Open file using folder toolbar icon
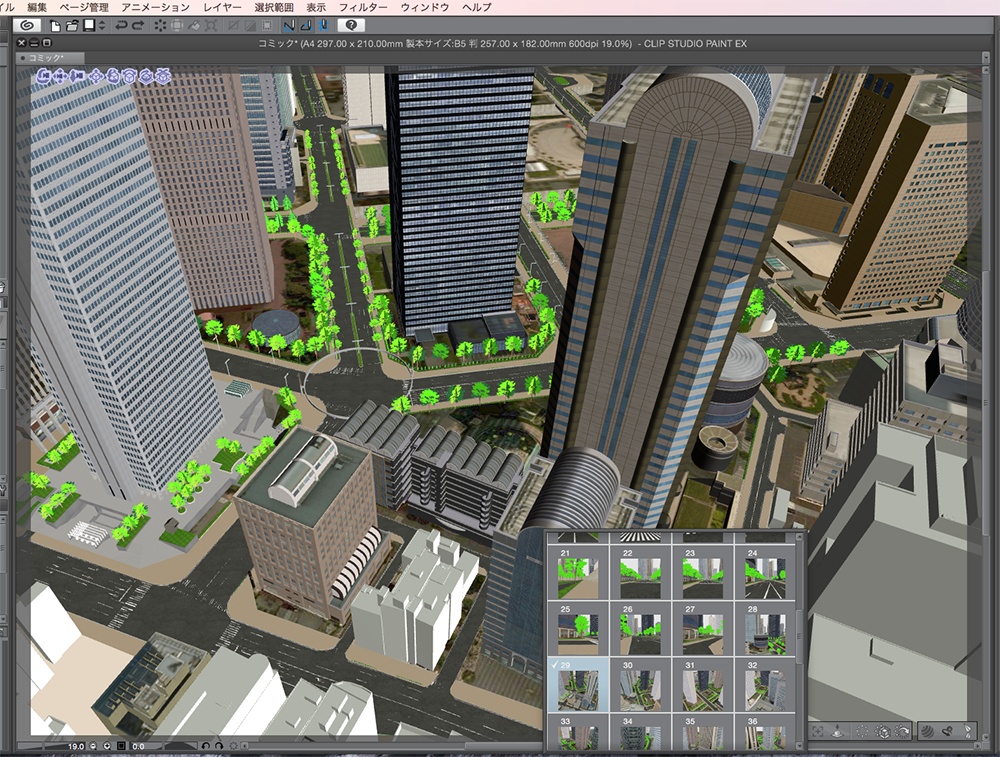The width and height of the screenshot is (1000, 757). (x=72, y=26)
